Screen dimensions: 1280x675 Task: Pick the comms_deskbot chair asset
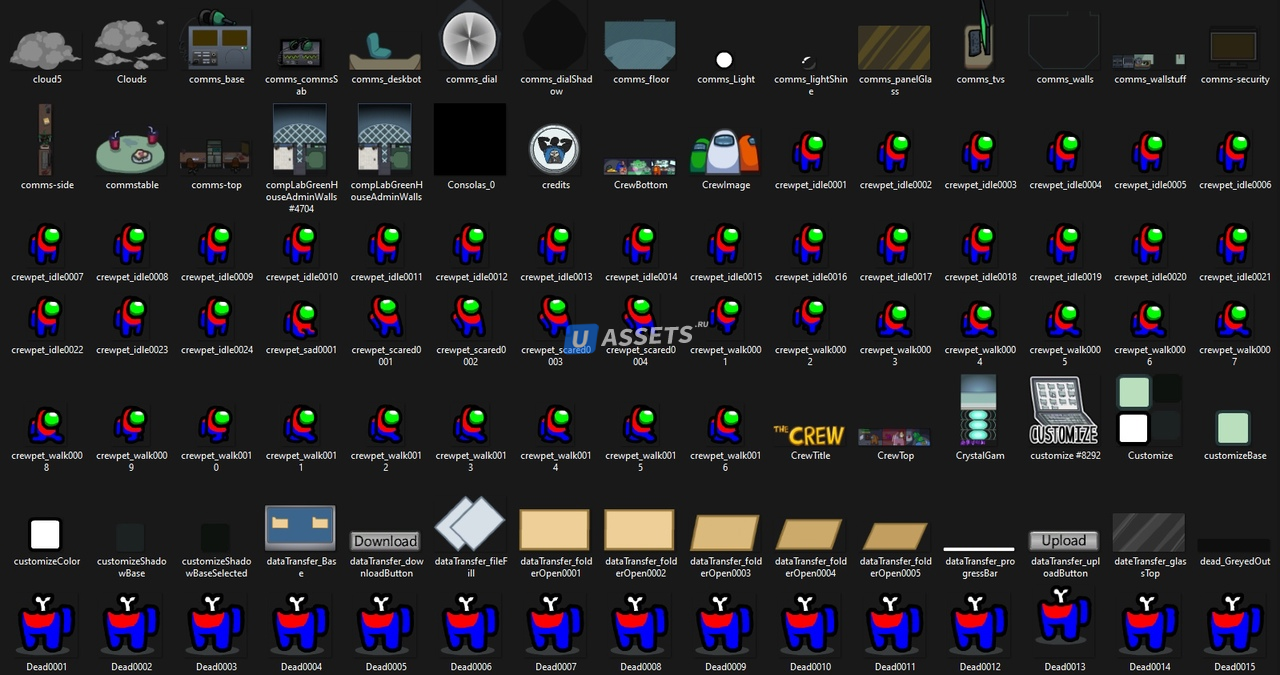click(x=385, y=50)
